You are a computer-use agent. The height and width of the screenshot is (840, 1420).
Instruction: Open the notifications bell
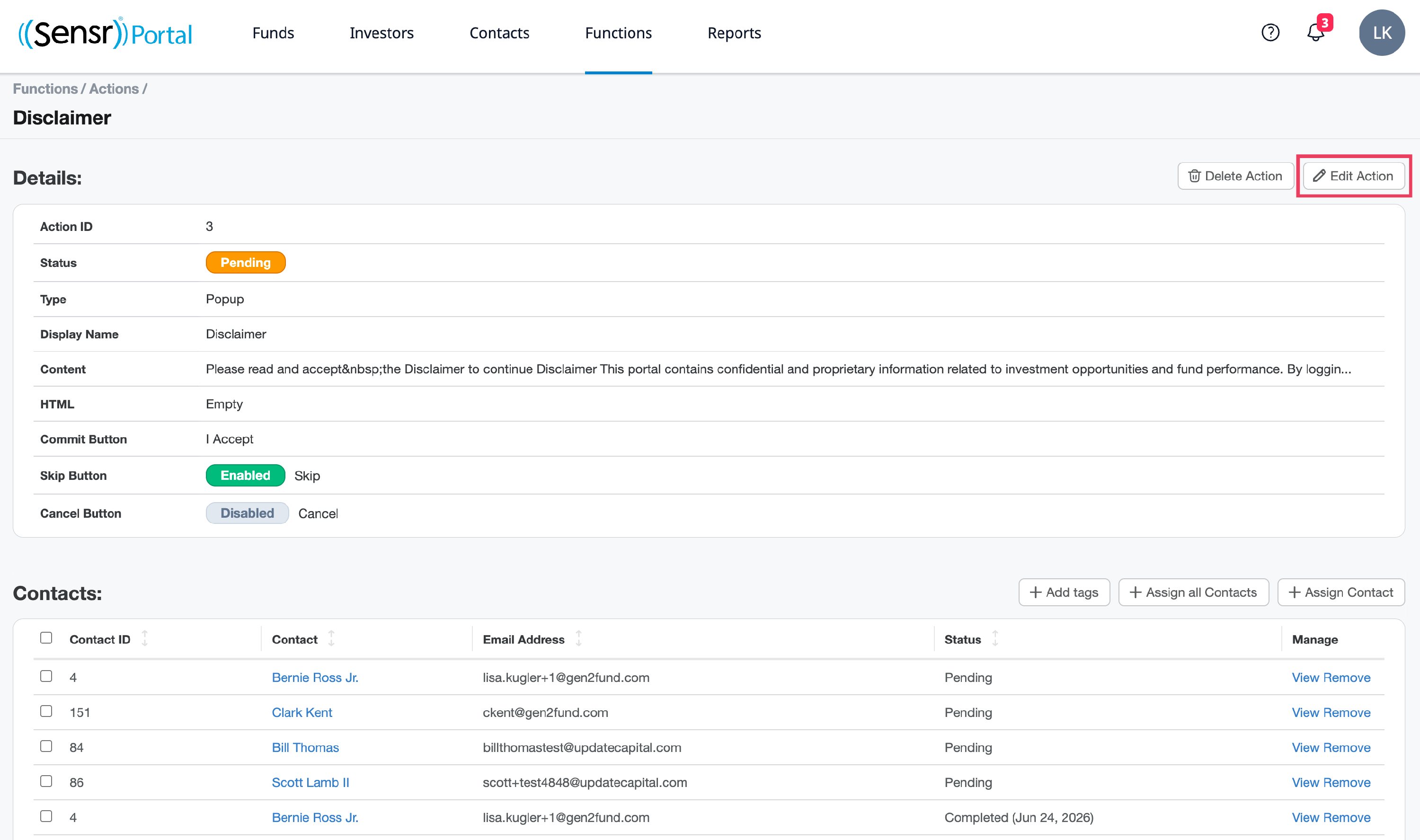pos(1316,33)
